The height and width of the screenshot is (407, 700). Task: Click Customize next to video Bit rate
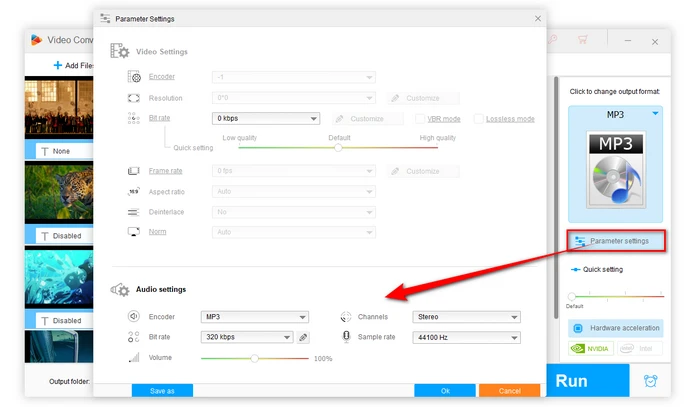pyautogui.click(x=367, y=119)
